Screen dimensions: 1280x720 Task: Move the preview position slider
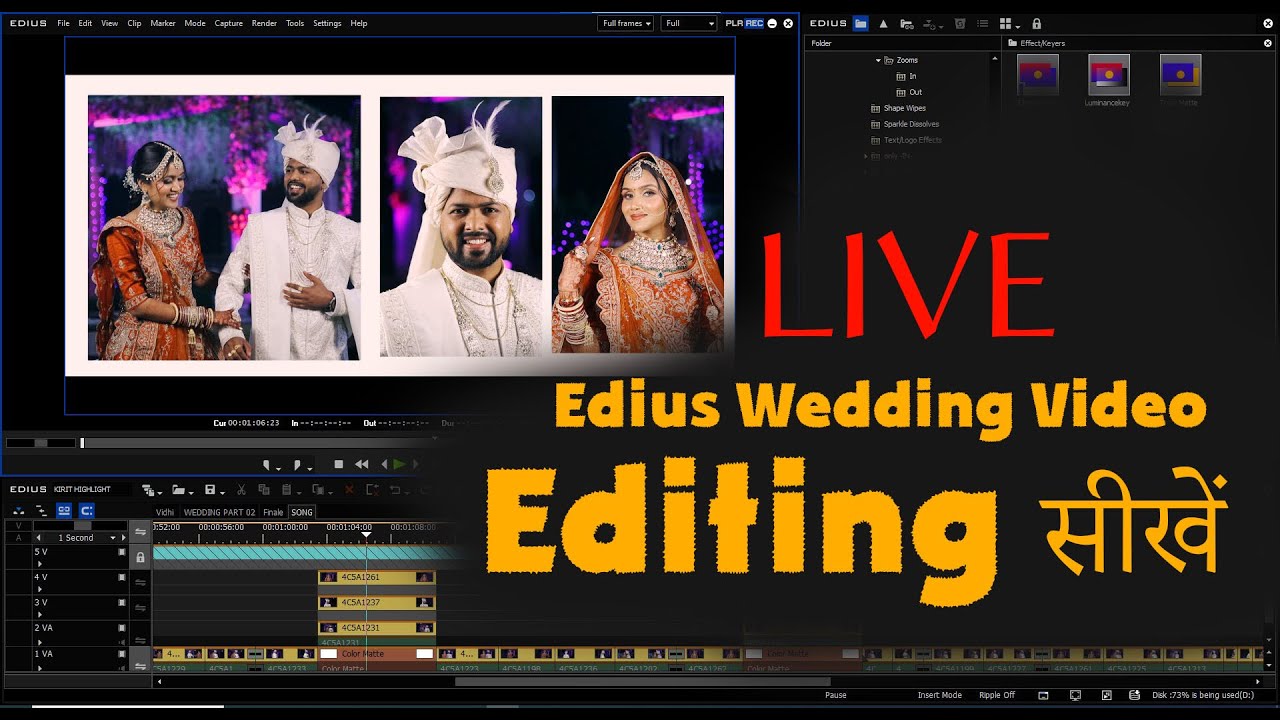coord(83,443)
